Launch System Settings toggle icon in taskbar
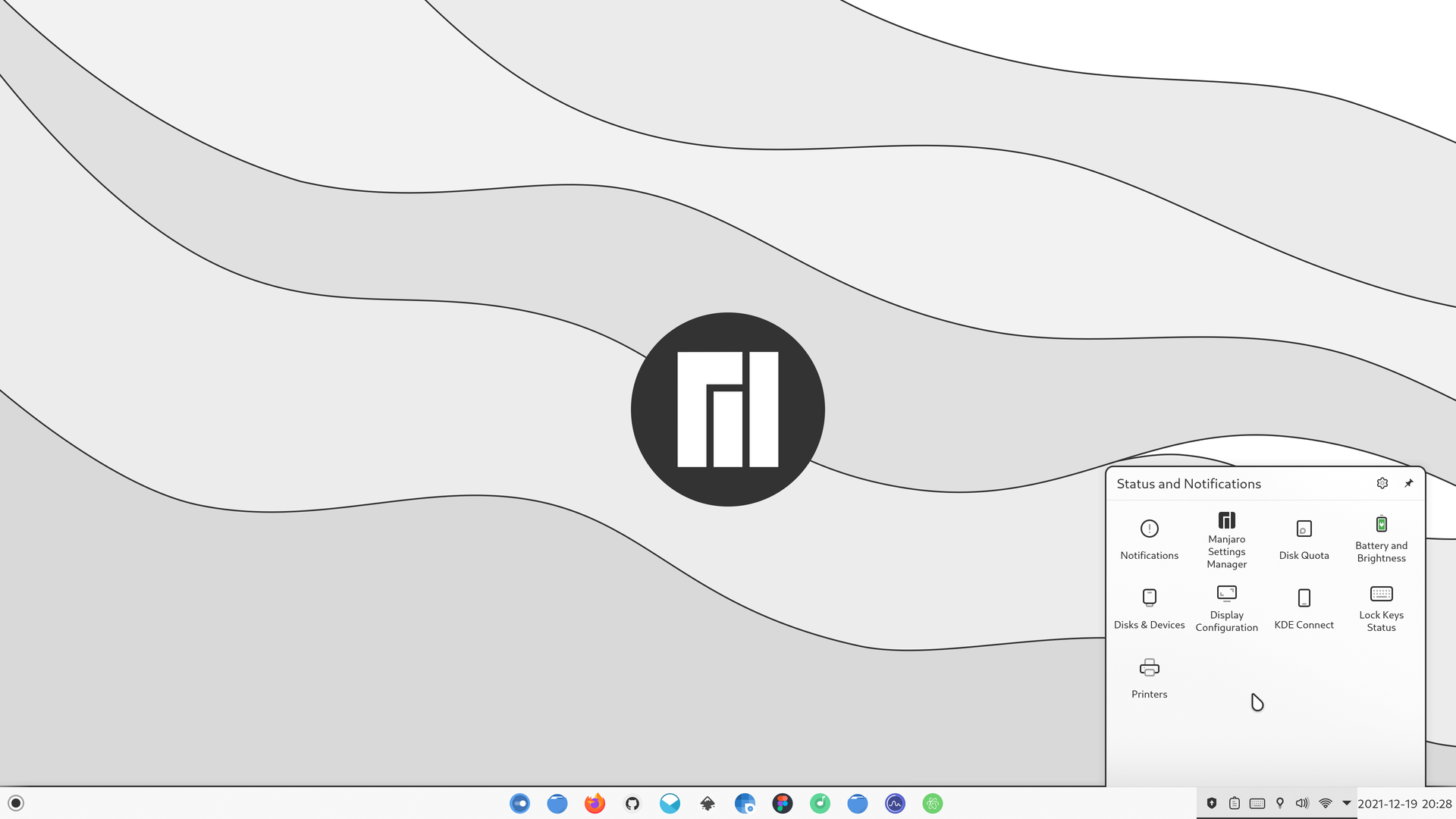Screen dimensions: 1456x819 pos(519,803)
